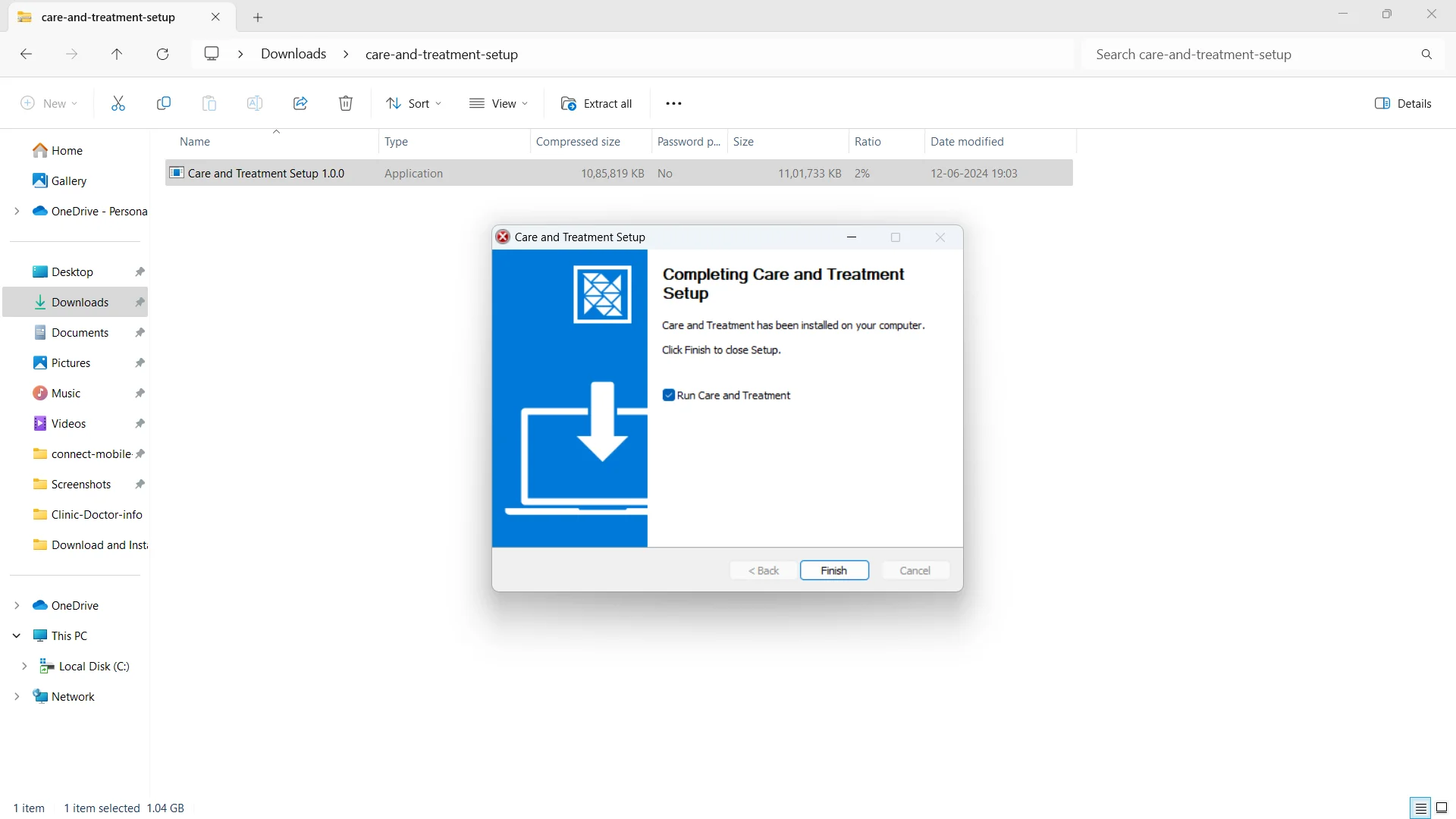Toggle the Run Care and Treatment checkbox
Viewport: 1456px width, 819px height.
pos(668,395)
